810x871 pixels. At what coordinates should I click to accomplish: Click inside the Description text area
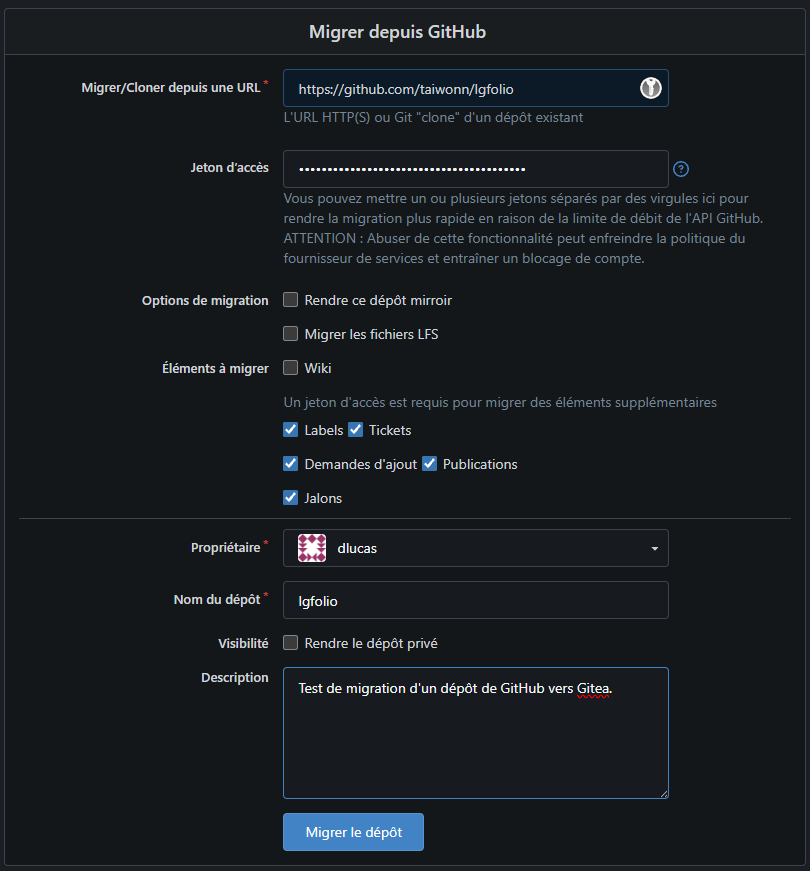click(x=476, y=733)
